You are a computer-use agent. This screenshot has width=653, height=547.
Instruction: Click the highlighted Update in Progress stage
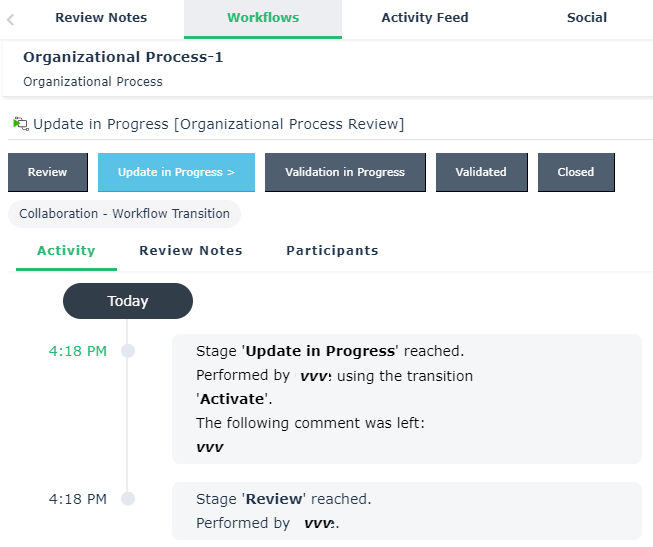[176, 172]
